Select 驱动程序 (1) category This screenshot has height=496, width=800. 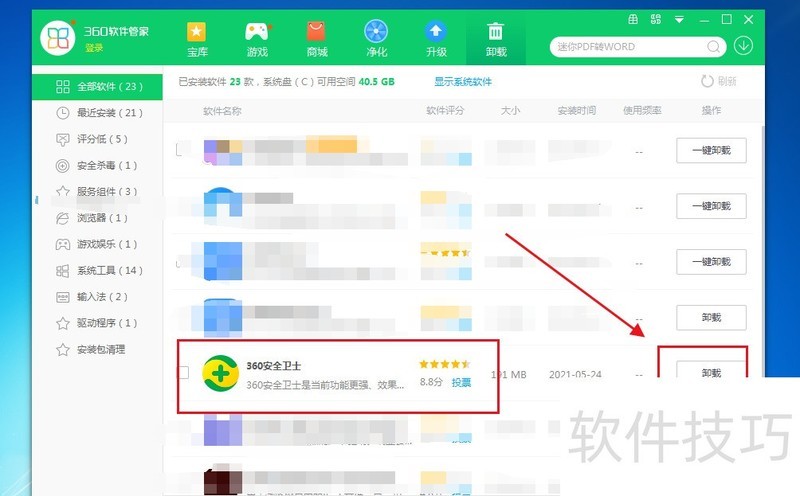point(97,323)
